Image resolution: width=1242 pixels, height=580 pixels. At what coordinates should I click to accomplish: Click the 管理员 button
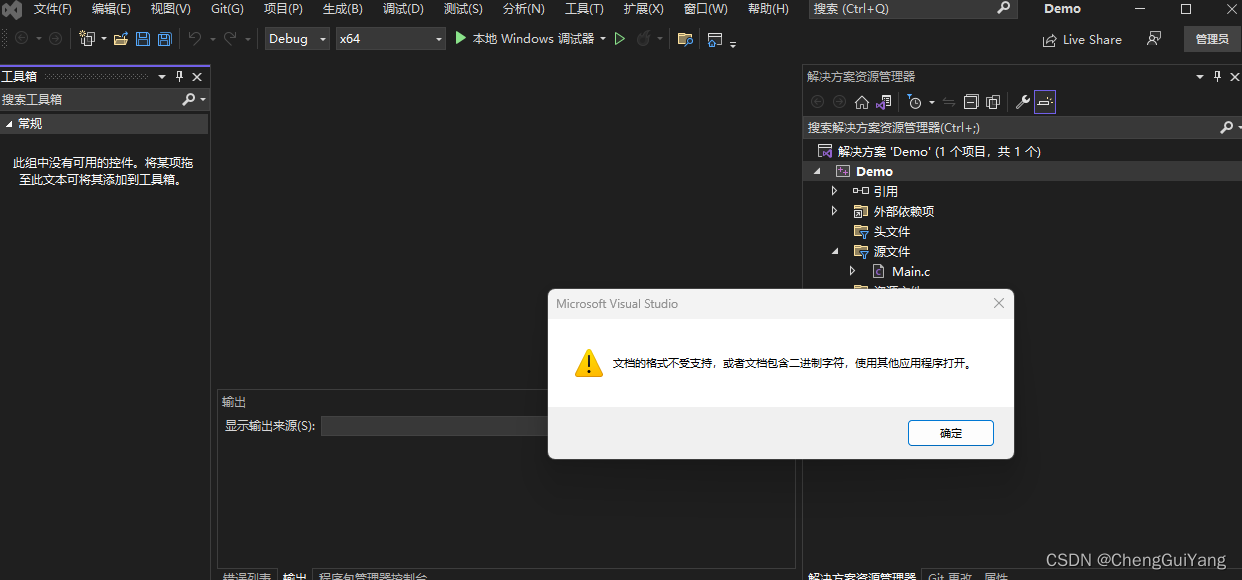1211,39
